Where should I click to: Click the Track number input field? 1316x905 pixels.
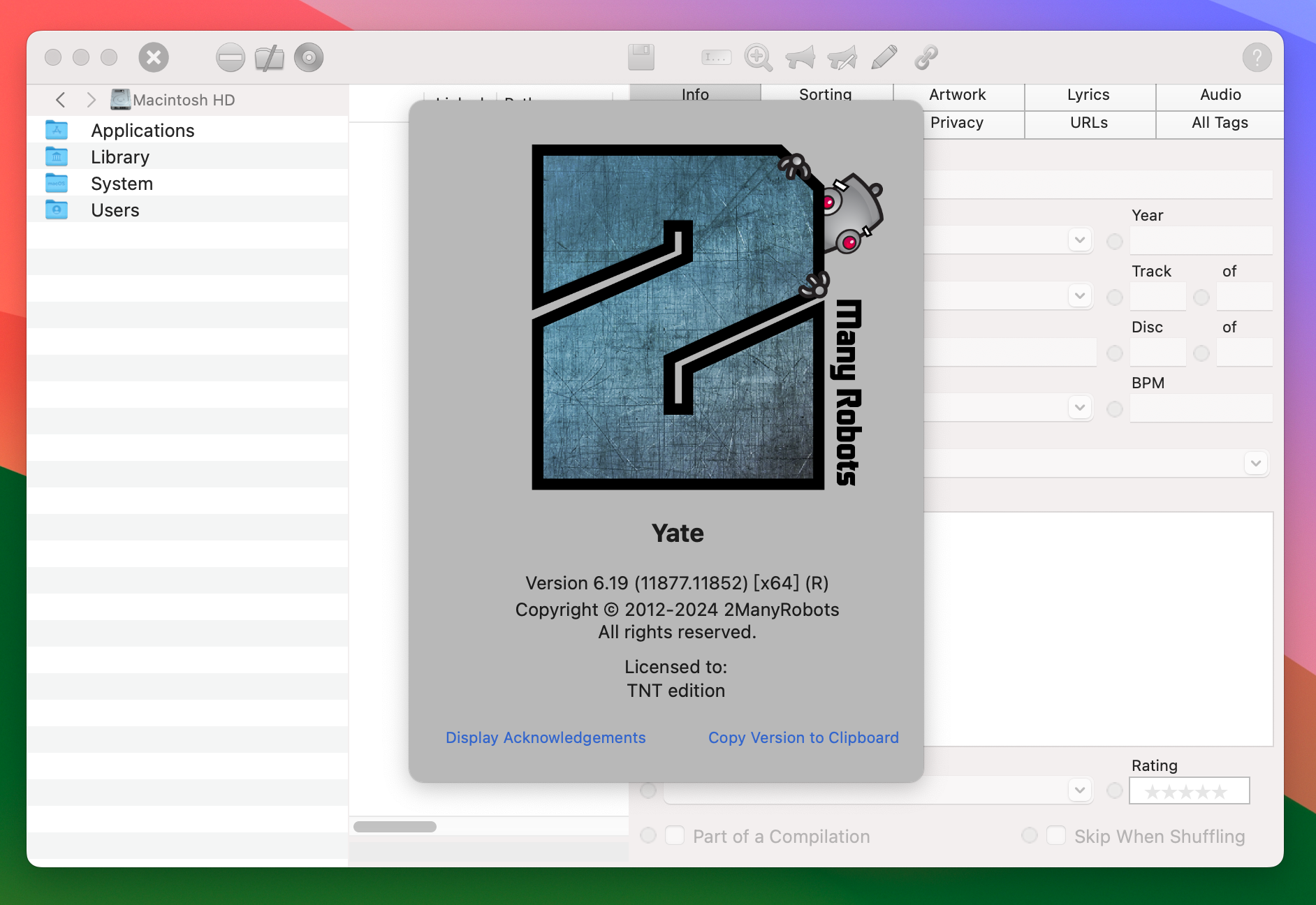click(1158, 296)
